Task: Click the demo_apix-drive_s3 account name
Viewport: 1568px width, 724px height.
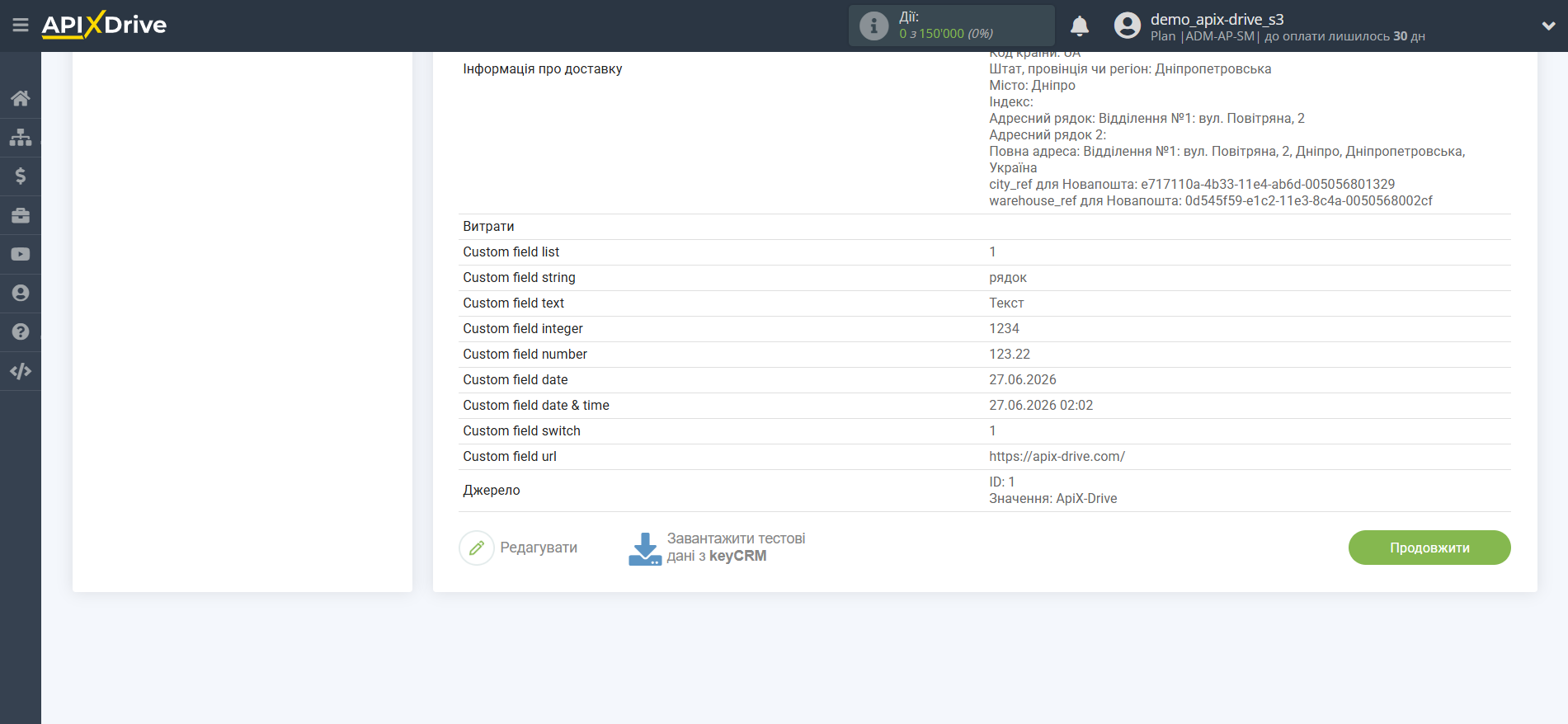Action: (x=1217, y=19)
